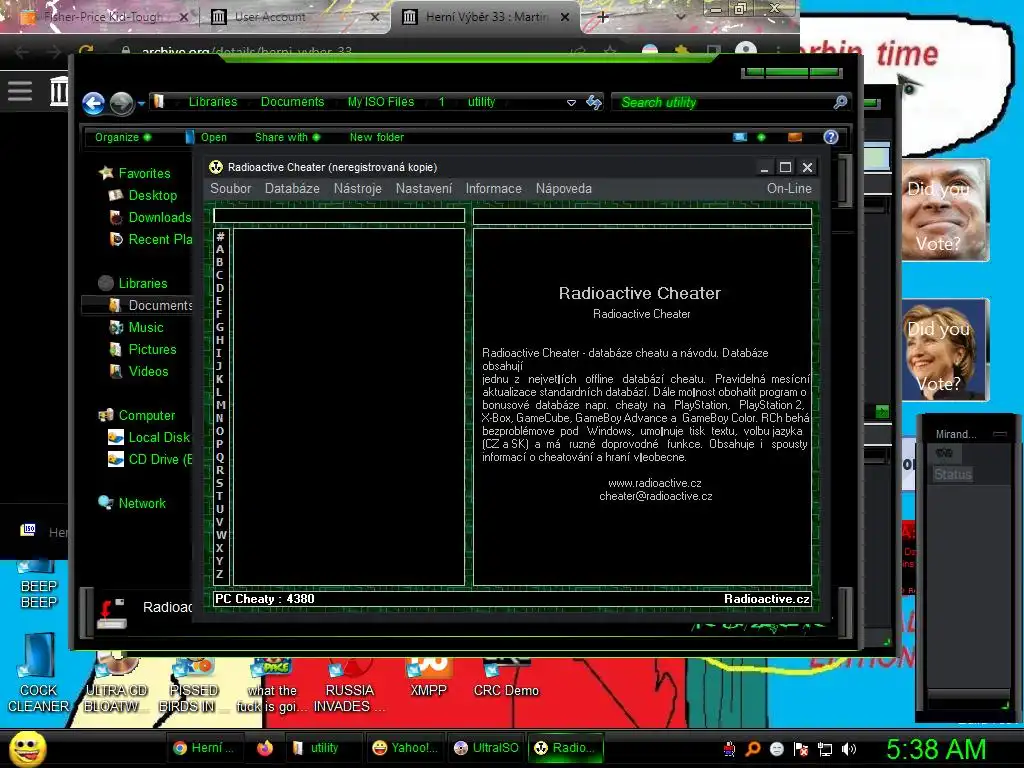The height and width of the screenshot is (768, 1024).
Task: Click the Documents breadcrumb in address bar
Action: [x=292, y=102]
